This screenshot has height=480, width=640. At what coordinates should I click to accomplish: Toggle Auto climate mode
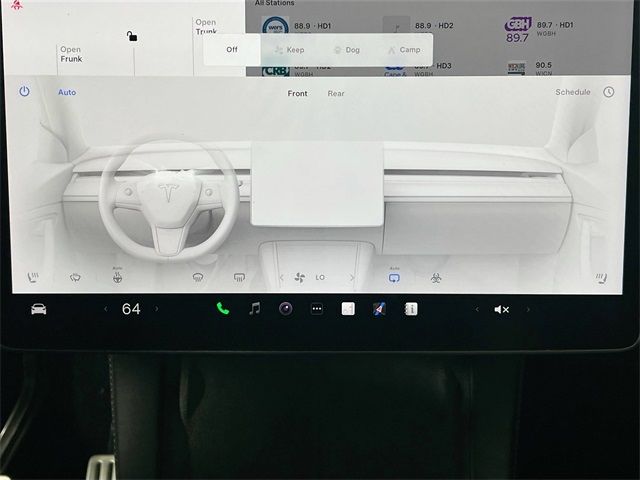tap(67, 92)
